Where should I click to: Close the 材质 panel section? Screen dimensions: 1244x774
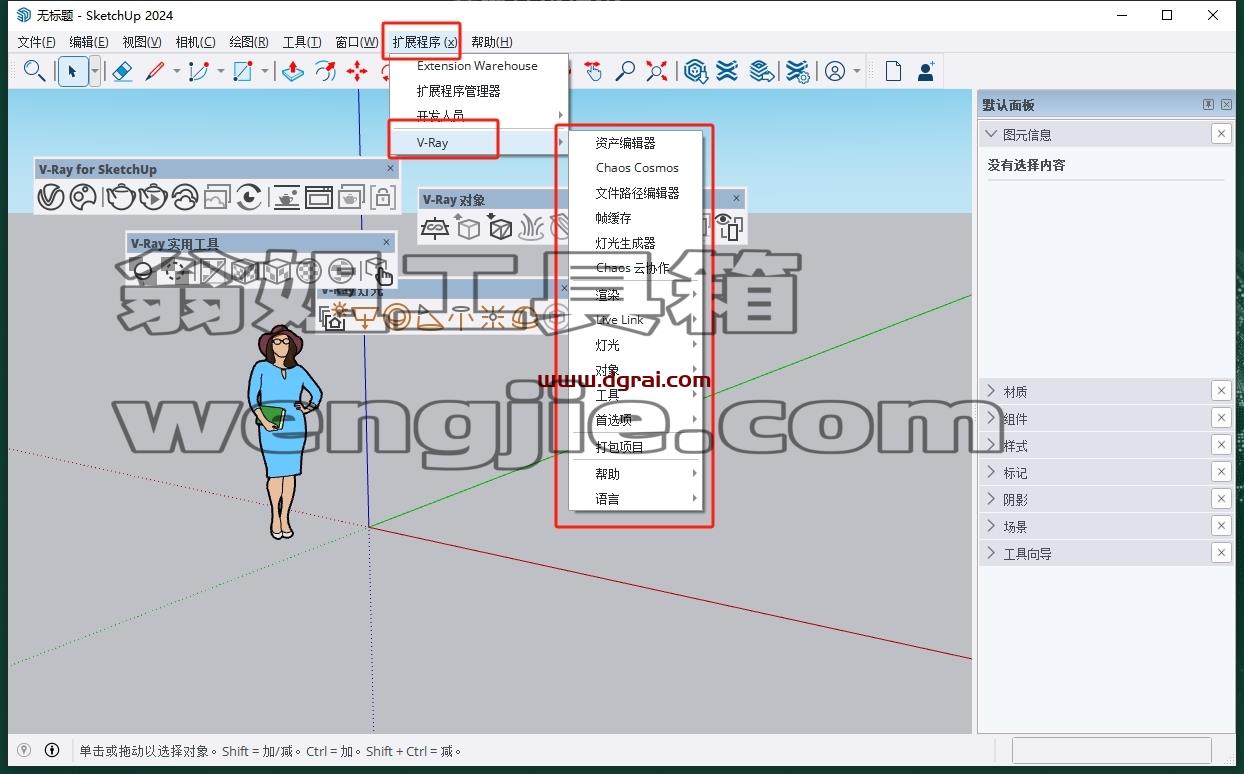[x=1221, y=391]
